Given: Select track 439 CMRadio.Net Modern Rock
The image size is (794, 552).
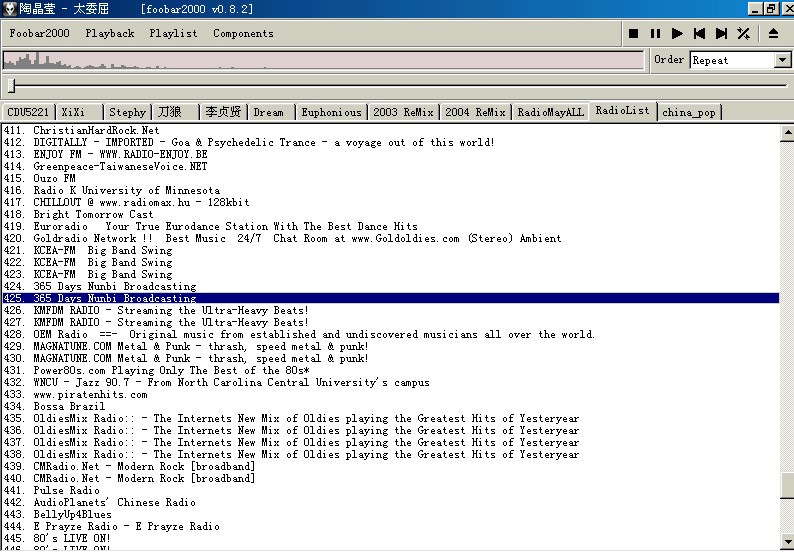Looking at the screenshot, I should [390, 466].
